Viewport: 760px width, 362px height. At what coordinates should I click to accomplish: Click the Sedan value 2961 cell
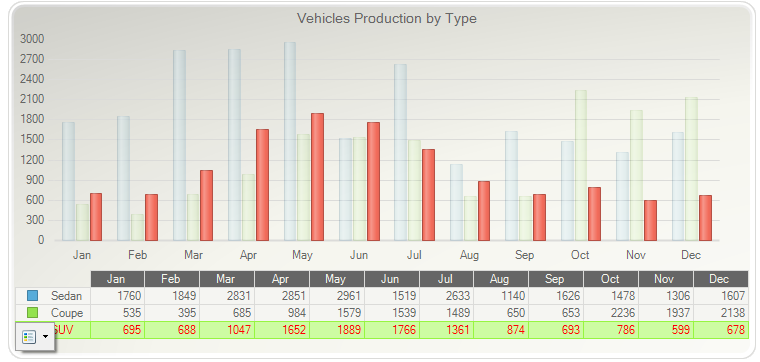[x=337, y=296]
